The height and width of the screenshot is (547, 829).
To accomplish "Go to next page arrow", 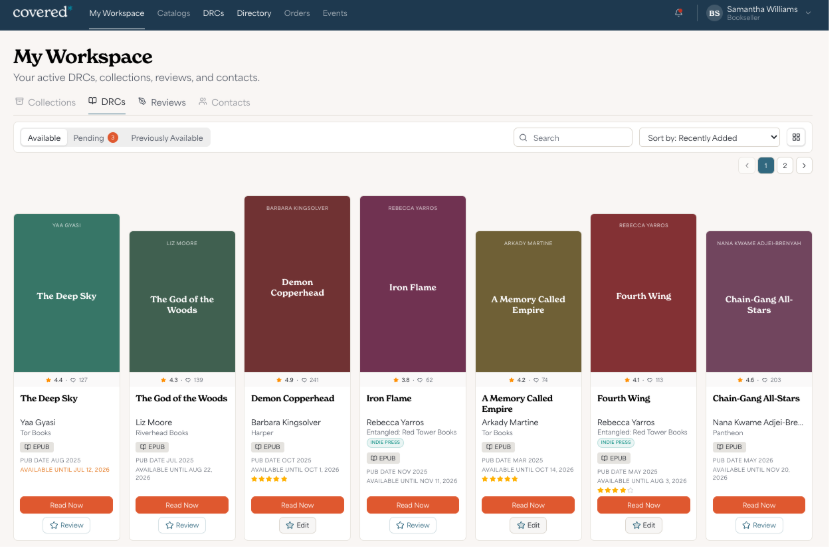I will 804,165.
